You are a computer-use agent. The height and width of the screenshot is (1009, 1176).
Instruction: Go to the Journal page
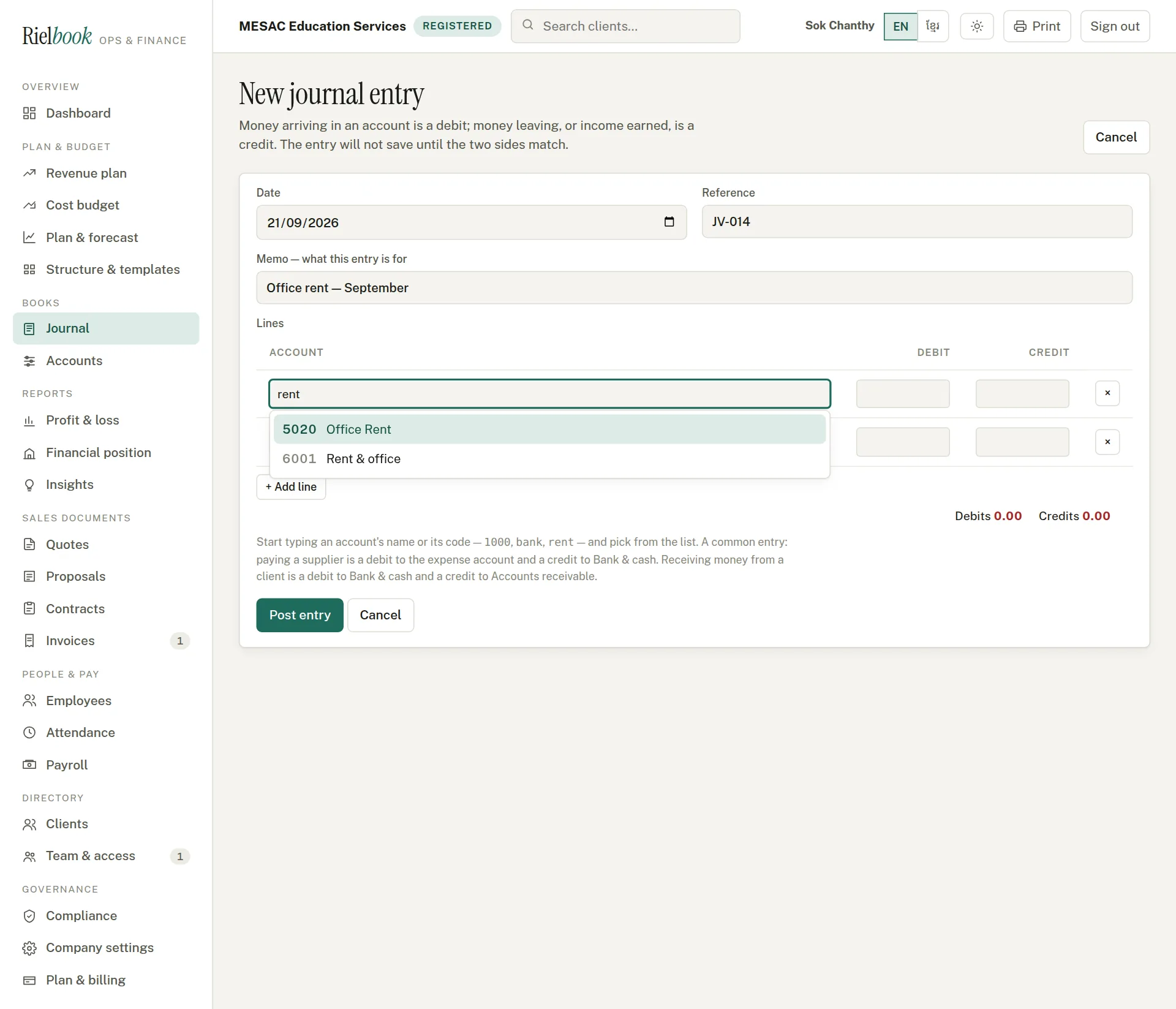pyautogui.click(x=106, y=328)
